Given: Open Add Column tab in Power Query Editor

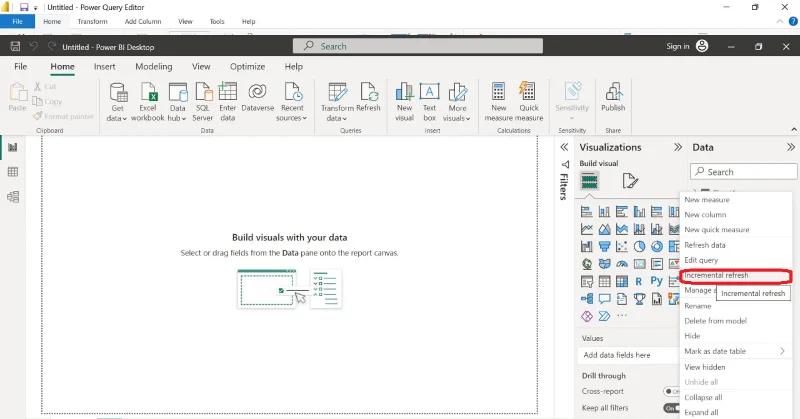Looking at the screenshot, I should coord(143,21).
